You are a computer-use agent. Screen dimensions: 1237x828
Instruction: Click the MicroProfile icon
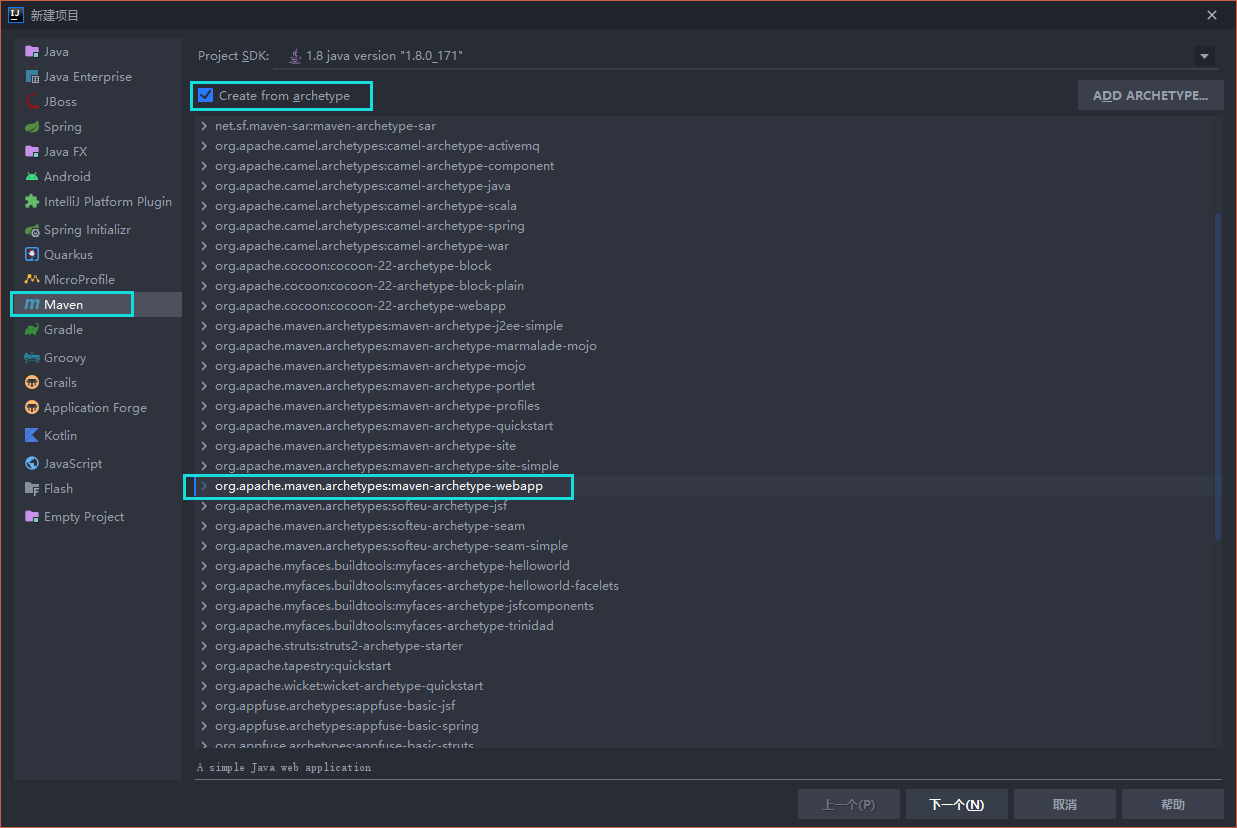click(x=32, y=280)
